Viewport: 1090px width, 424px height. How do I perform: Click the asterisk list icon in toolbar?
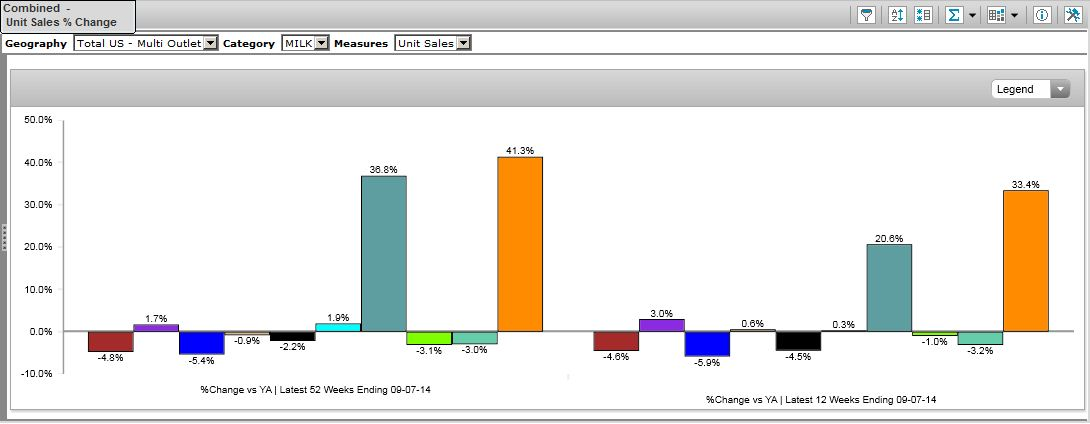click(923, 15)
